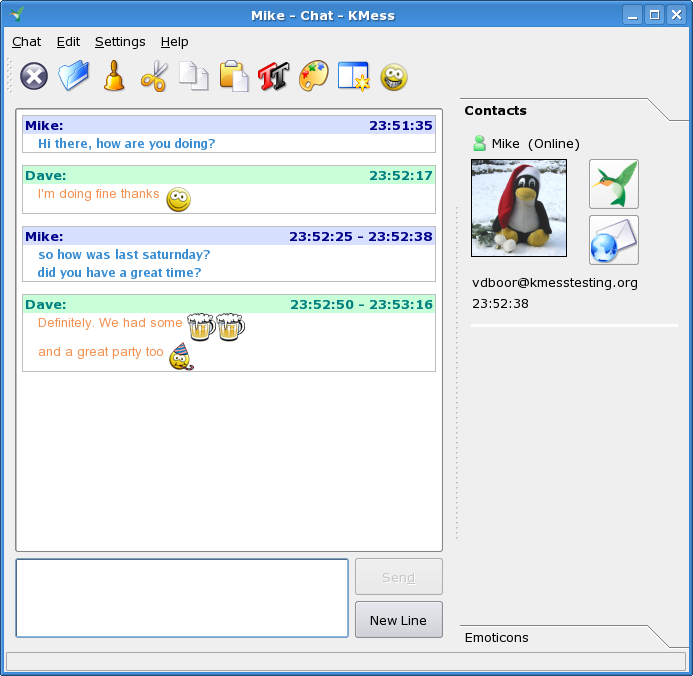Screen dimensions: 693x676
Task: Open the Settings menu
Action: [120, 42]
